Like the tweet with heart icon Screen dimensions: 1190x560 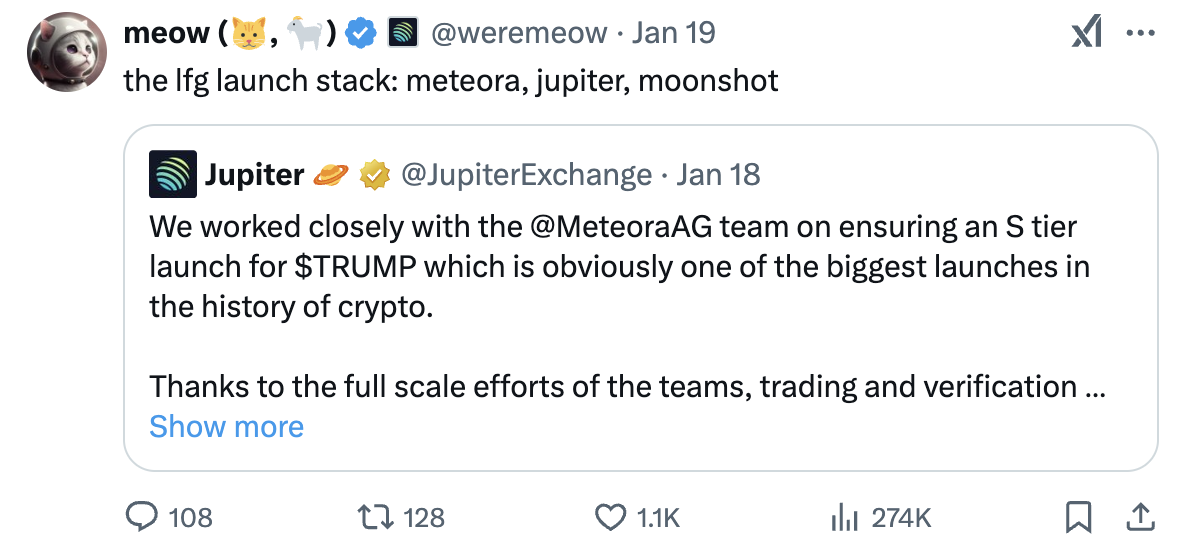609,517
